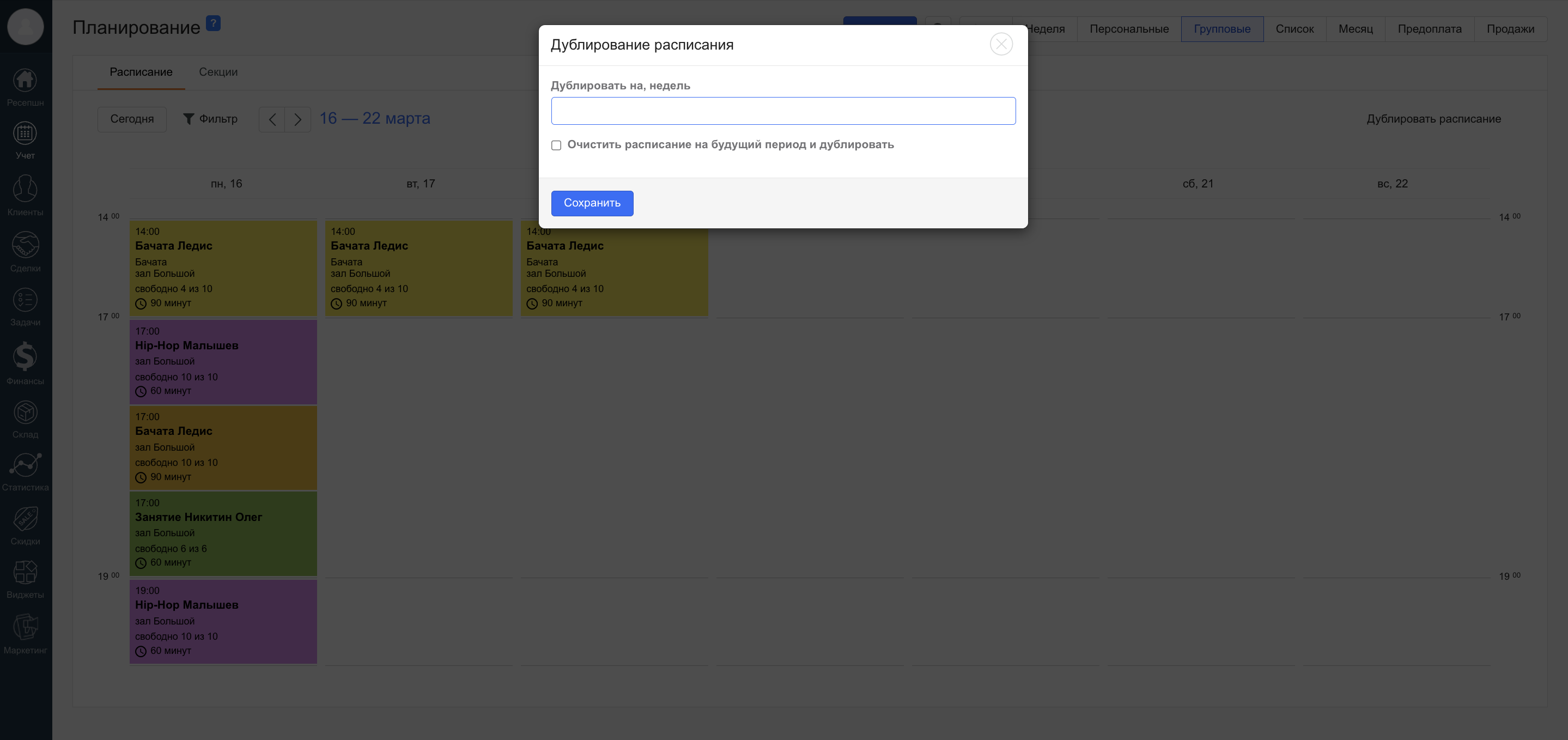Switch to the Секции tab
Image resolution: width=1568 pixels, height=740 pixels.
(218, 72)
